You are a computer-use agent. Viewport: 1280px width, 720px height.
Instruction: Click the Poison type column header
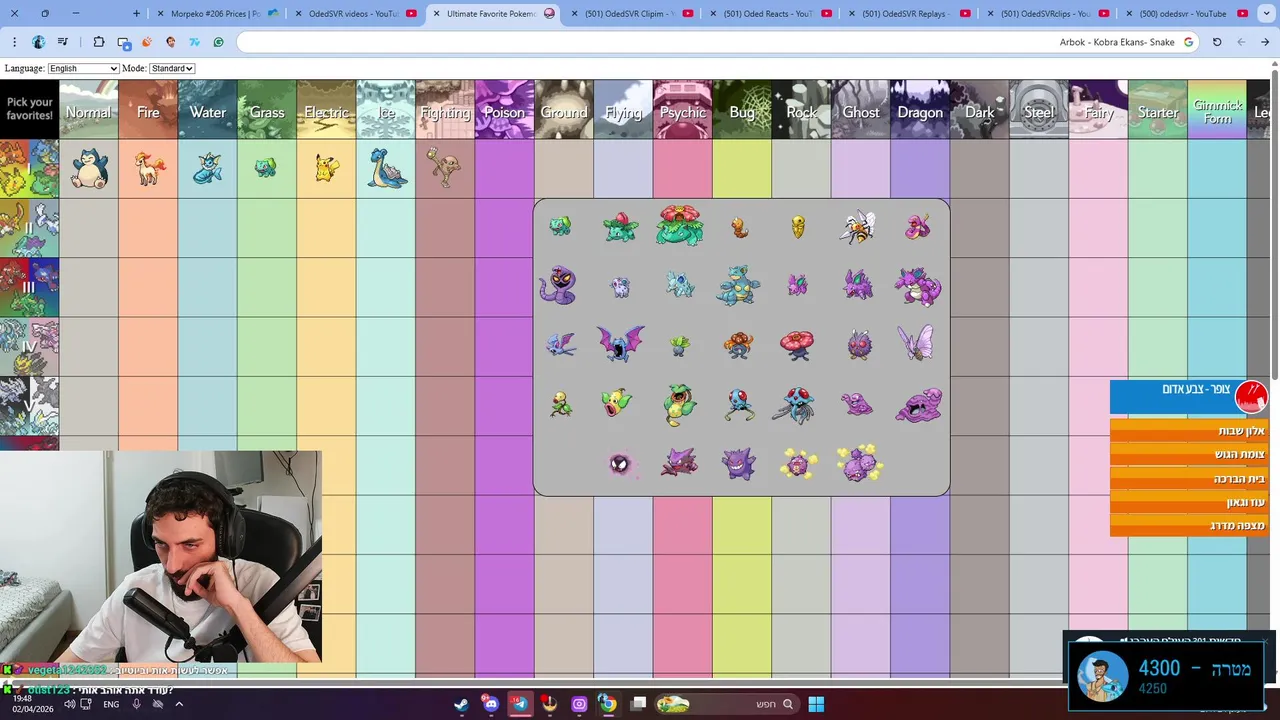tap(504, 110)
